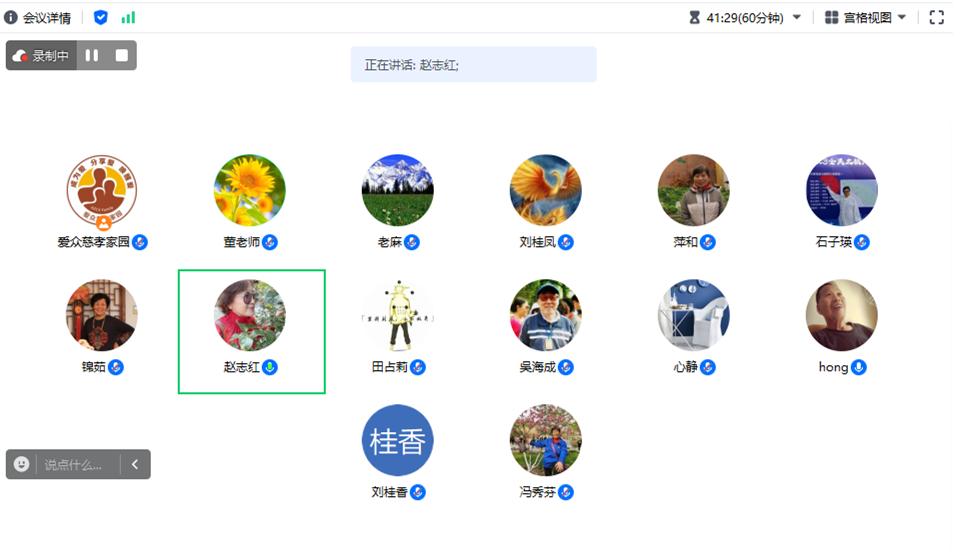Pause the cloud recording

[x=92, y=55]
